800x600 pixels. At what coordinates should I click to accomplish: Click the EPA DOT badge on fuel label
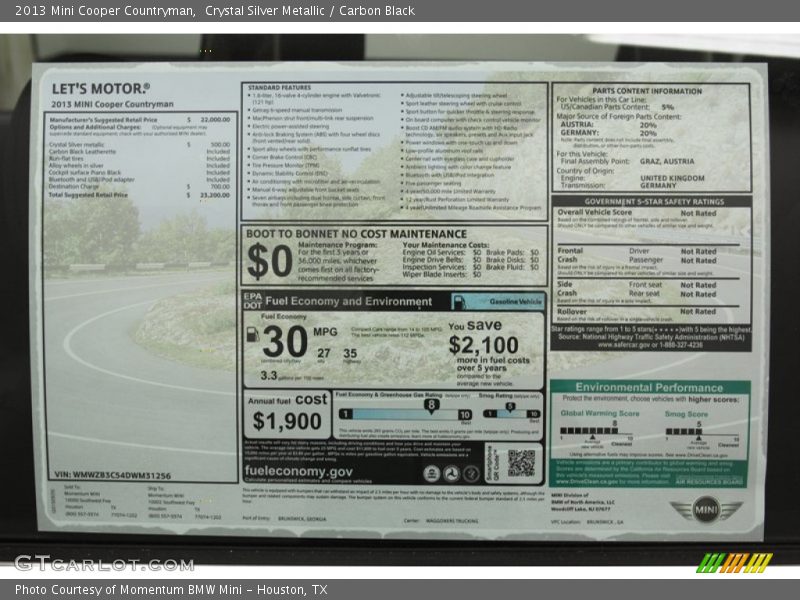coord(253,301)
